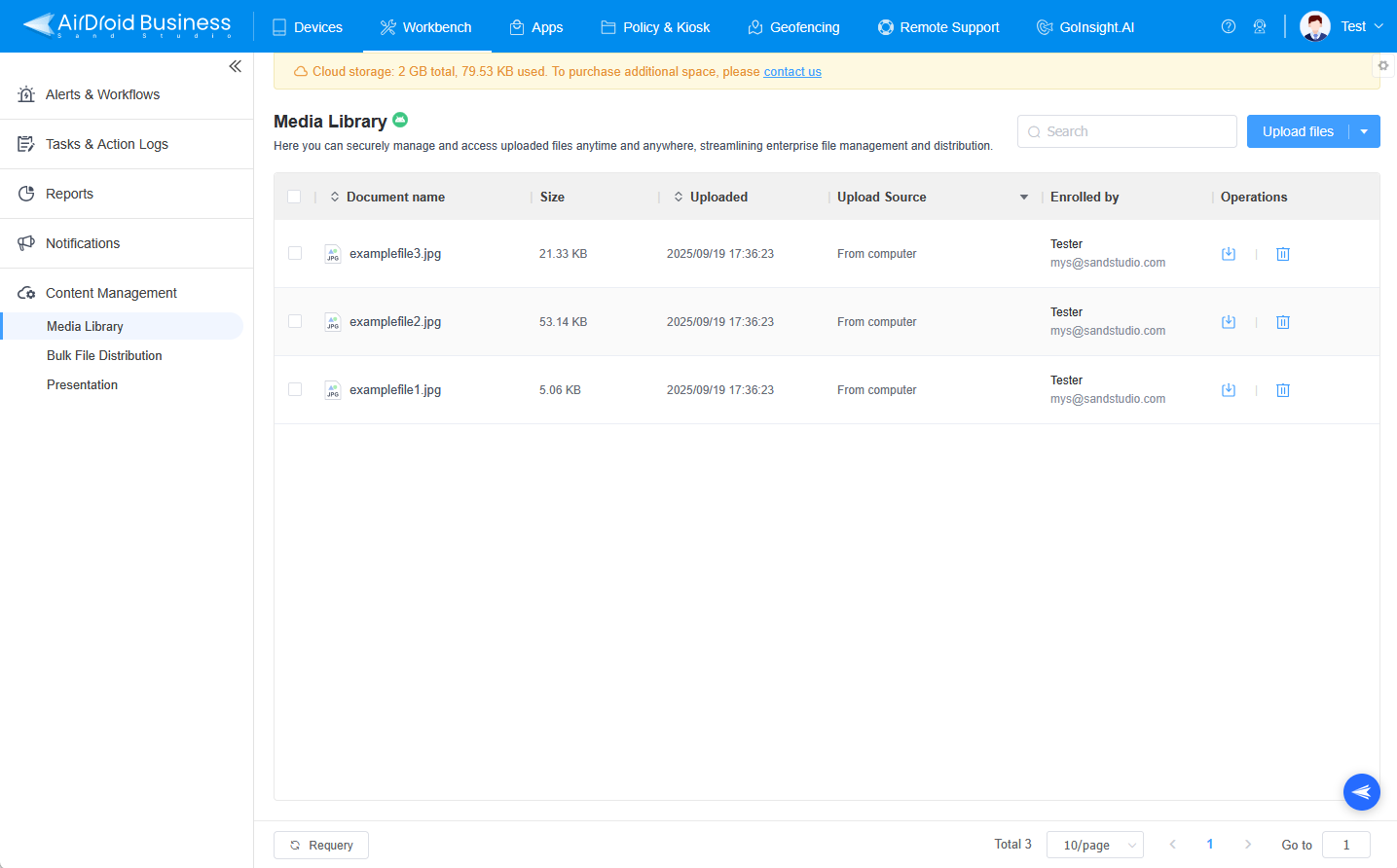Open the help question-mark icon

1228,26
